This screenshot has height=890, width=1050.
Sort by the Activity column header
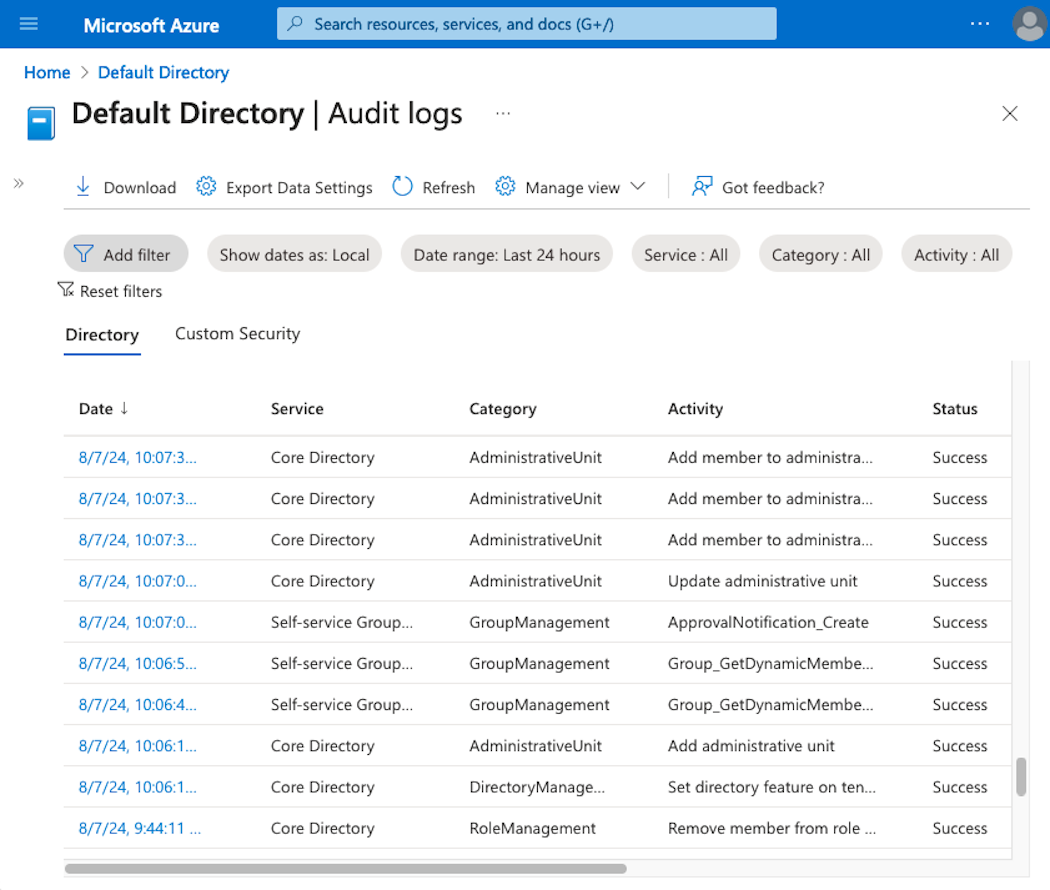tap(695, 409)
